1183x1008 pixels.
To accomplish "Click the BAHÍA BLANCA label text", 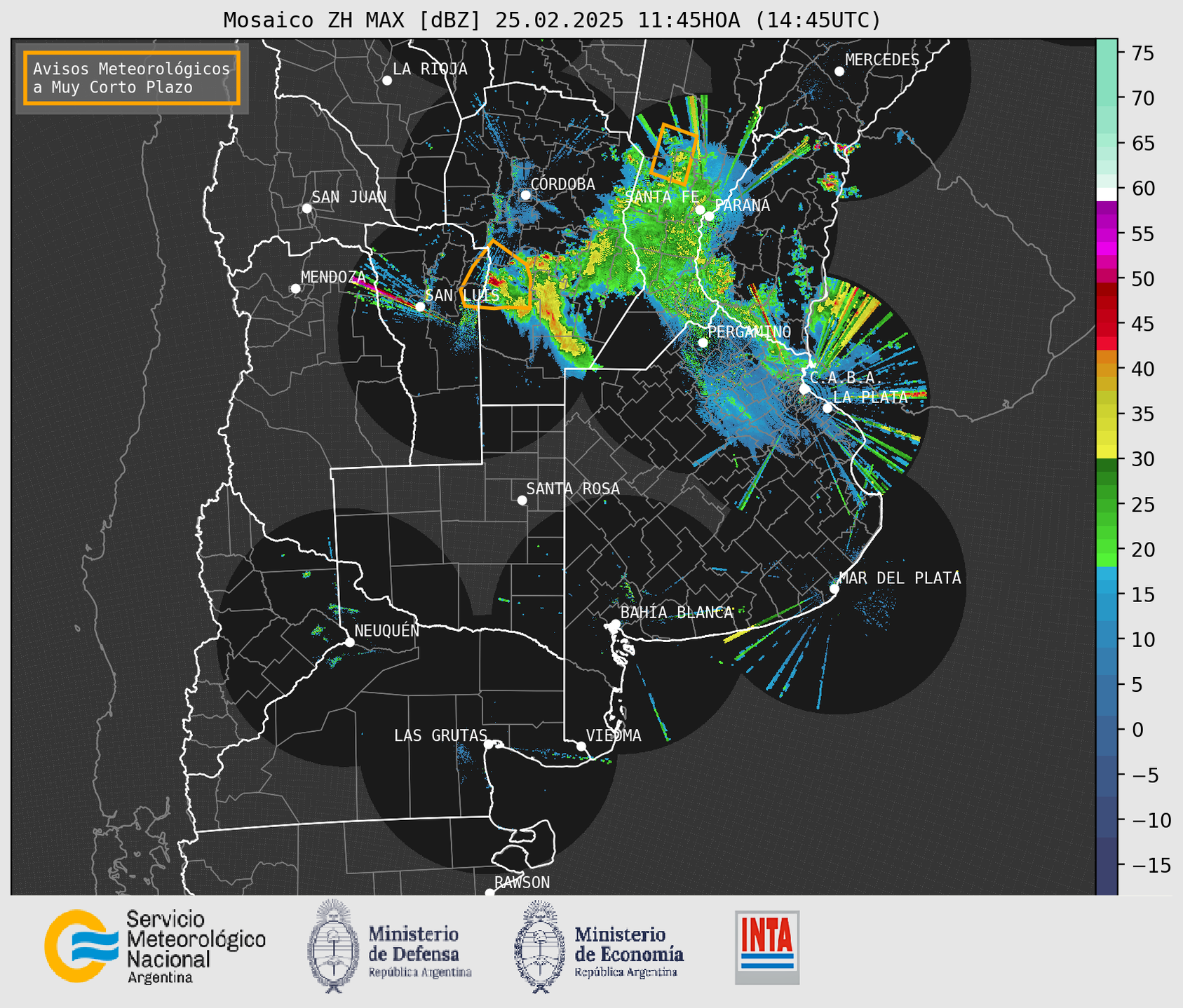I will (677, 613).
